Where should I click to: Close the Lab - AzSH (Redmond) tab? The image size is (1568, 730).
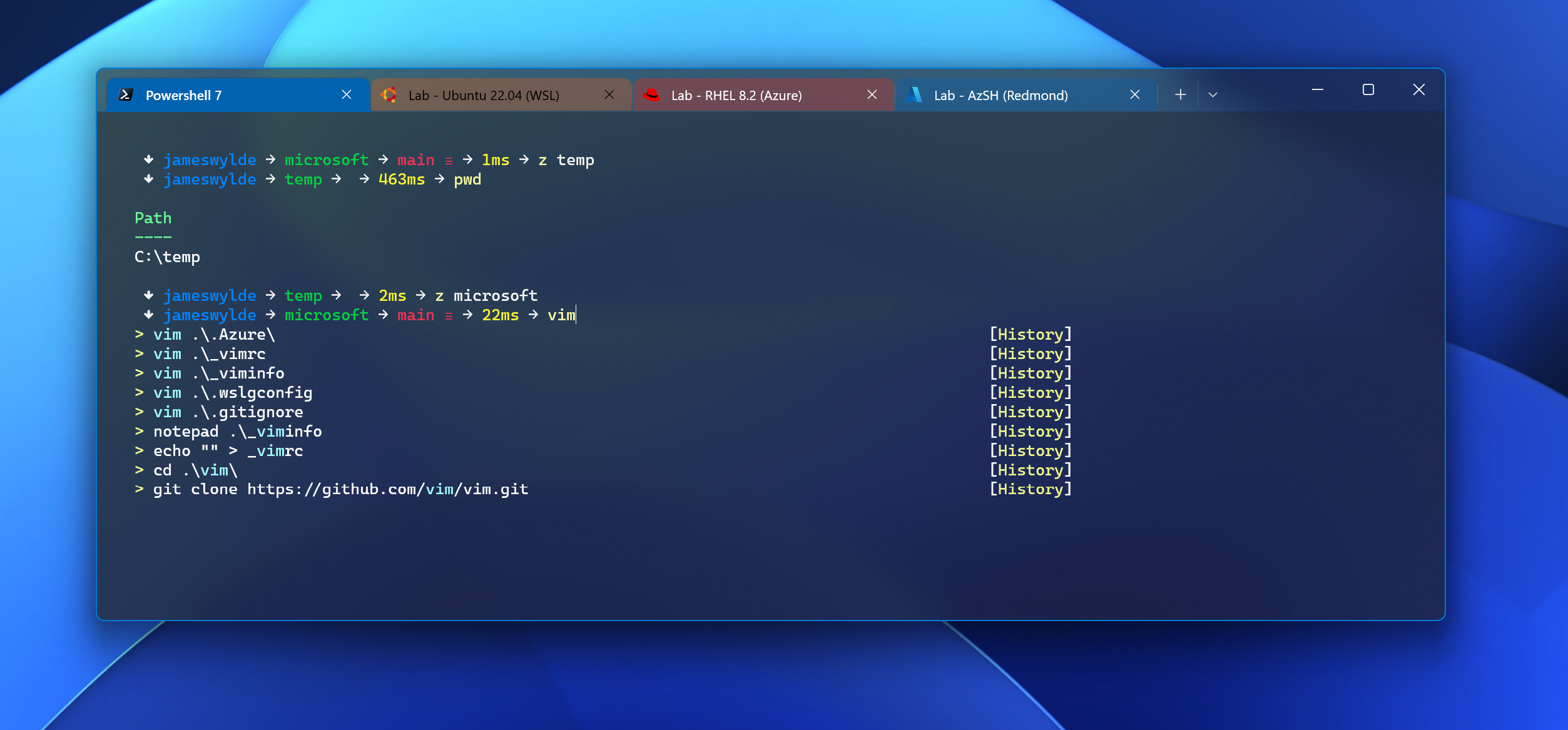[1135, 94]
